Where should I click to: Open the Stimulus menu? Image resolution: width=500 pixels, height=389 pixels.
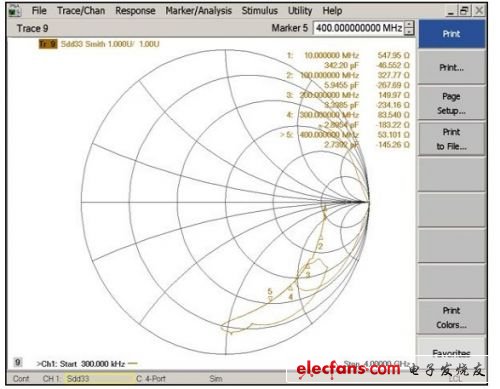point(260,11)
